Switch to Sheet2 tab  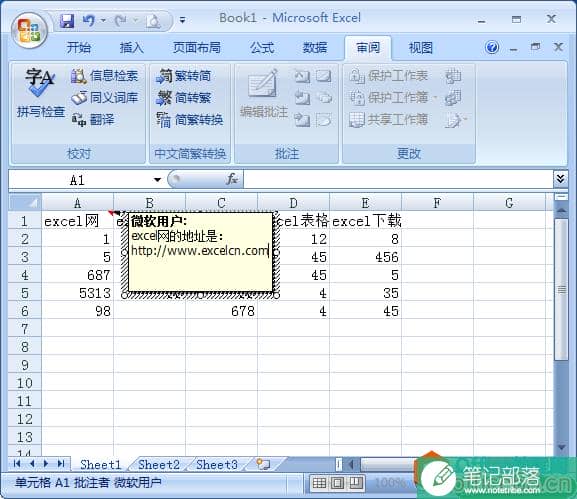[x=159, y=464]
